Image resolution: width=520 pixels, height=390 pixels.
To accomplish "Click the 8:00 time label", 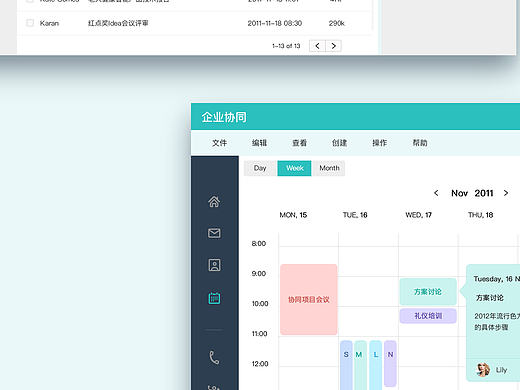I will pyautogui.click(x=259, y=244).
